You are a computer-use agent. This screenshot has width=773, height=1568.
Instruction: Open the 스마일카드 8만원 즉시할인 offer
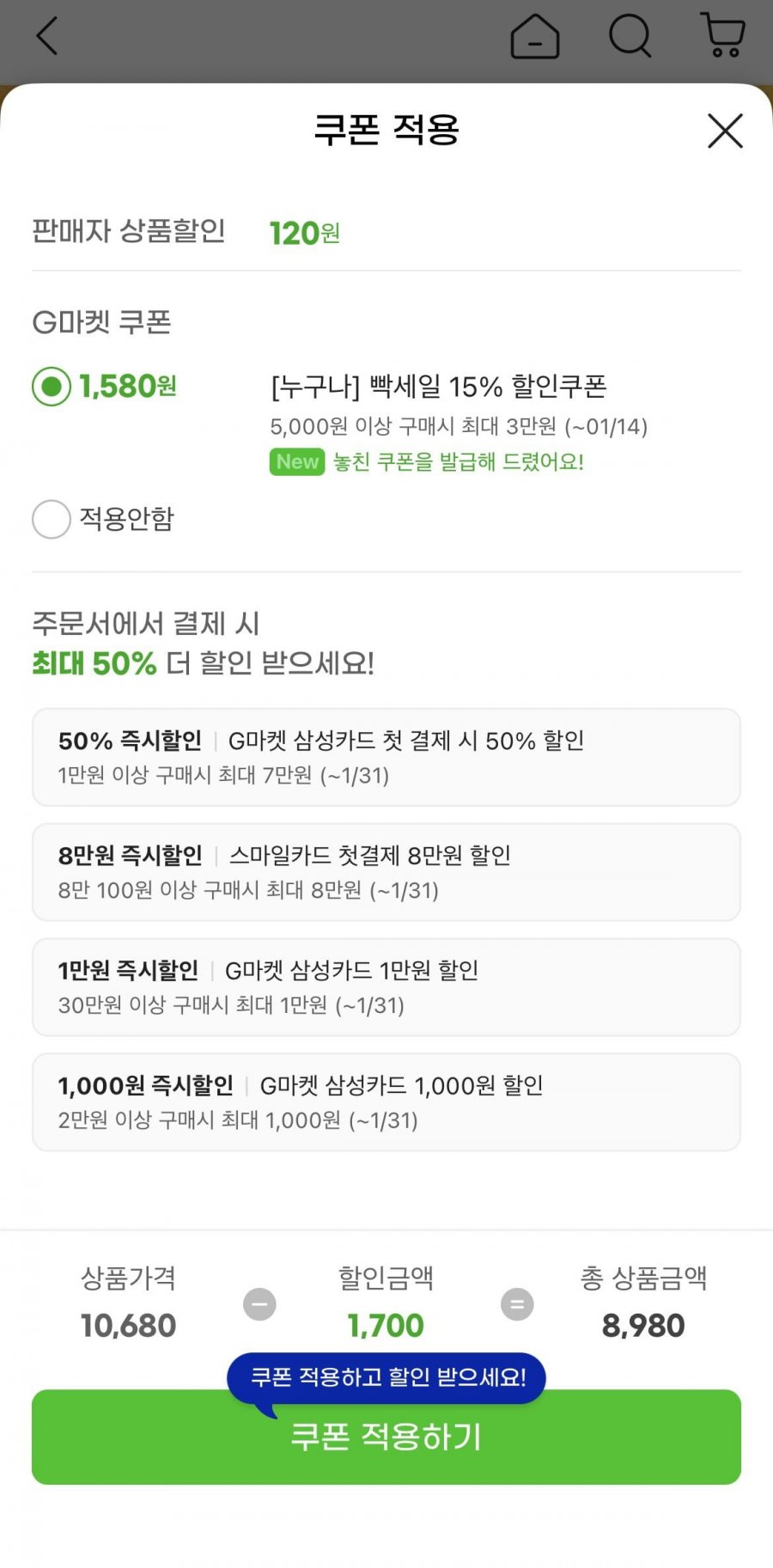[x=386, y=872]
